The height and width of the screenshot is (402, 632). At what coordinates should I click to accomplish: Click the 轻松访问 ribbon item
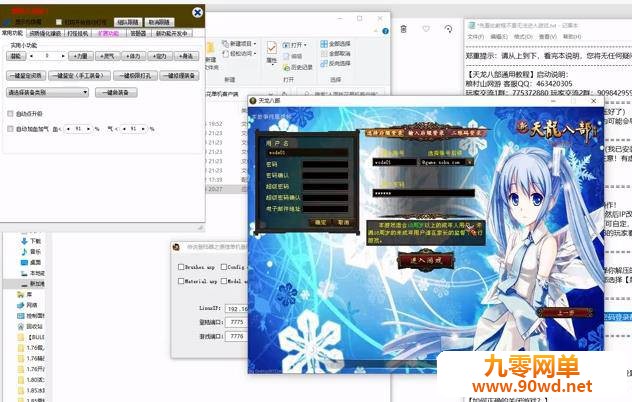tap(239, 53)
